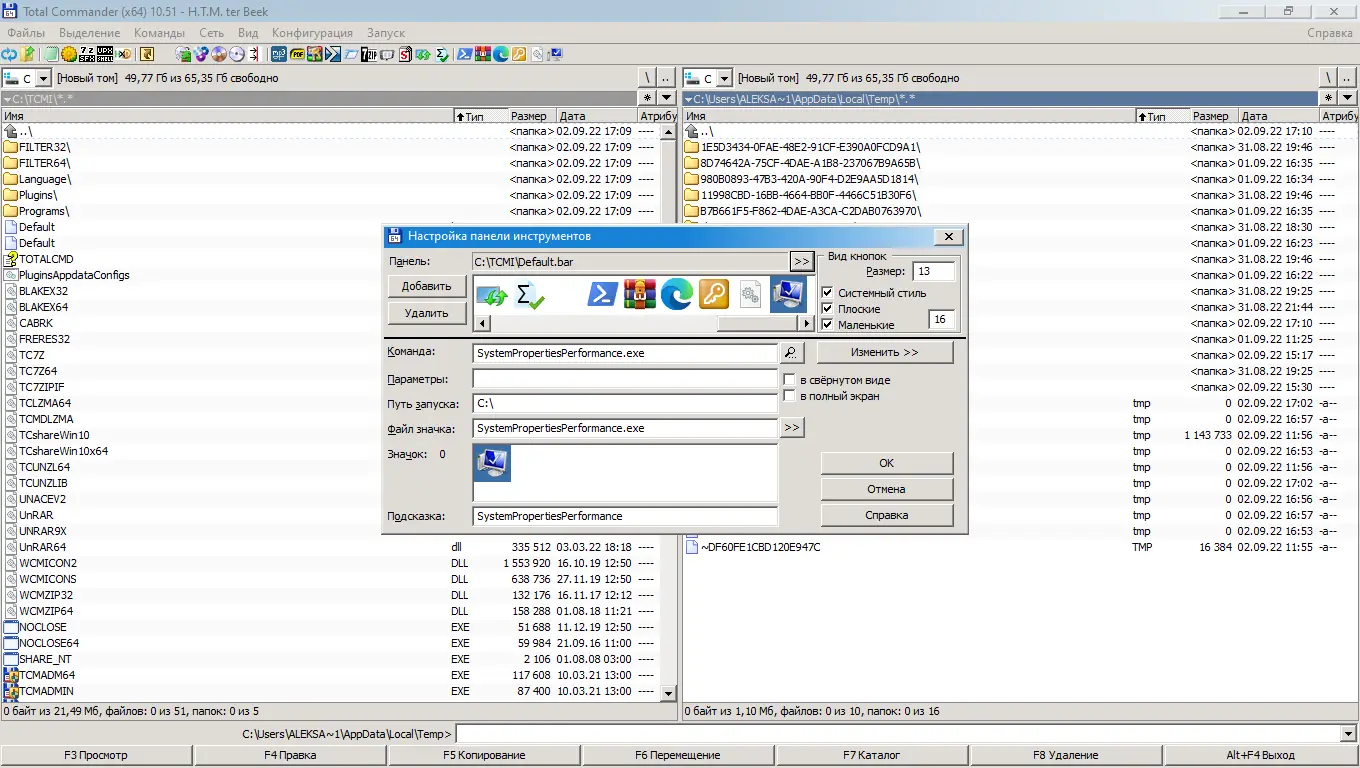1360x768 pixels.
Task: Click the Изменить >> button
Action: click(884, 352)
